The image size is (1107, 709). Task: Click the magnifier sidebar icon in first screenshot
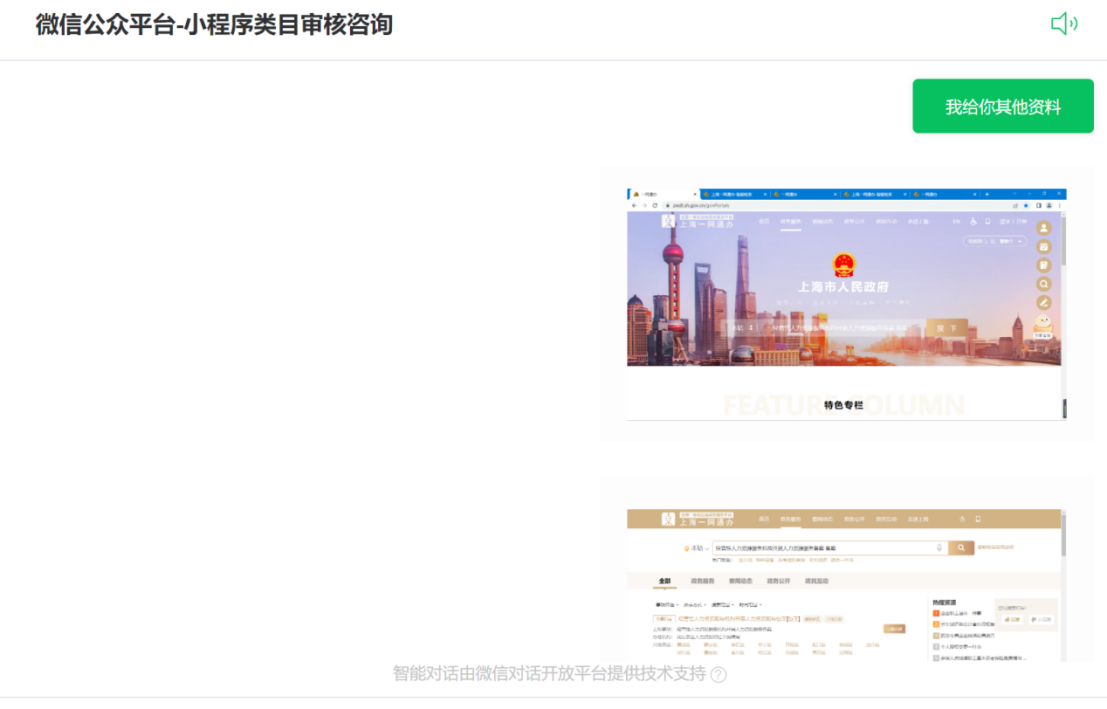[x=1043, y=284]
